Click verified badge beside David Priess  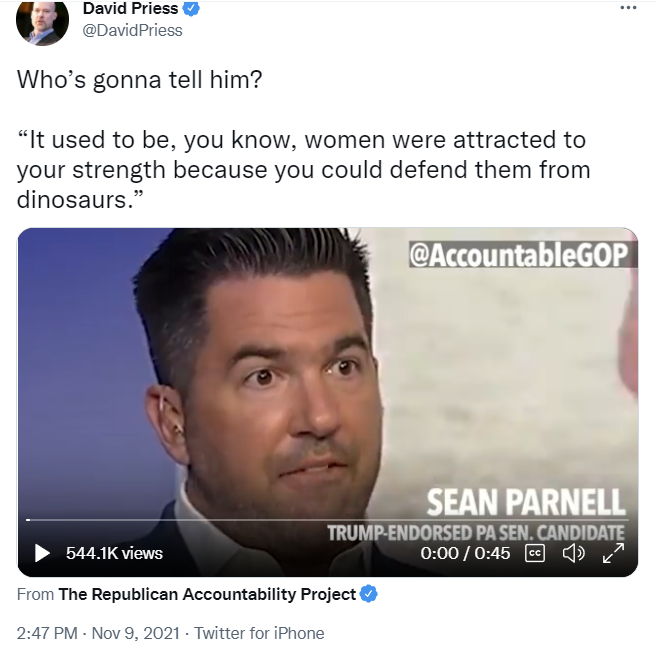coord(193,9)
